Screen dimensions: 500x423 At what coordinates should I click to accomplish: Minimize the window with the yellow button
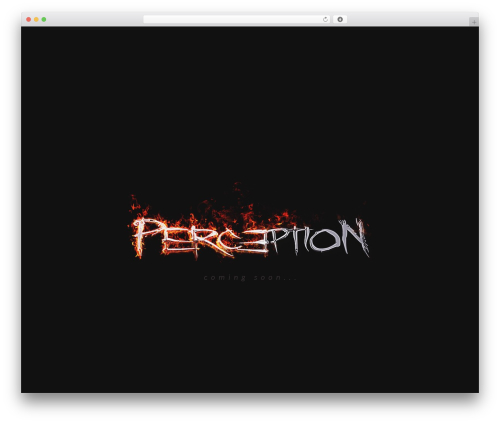36,19
